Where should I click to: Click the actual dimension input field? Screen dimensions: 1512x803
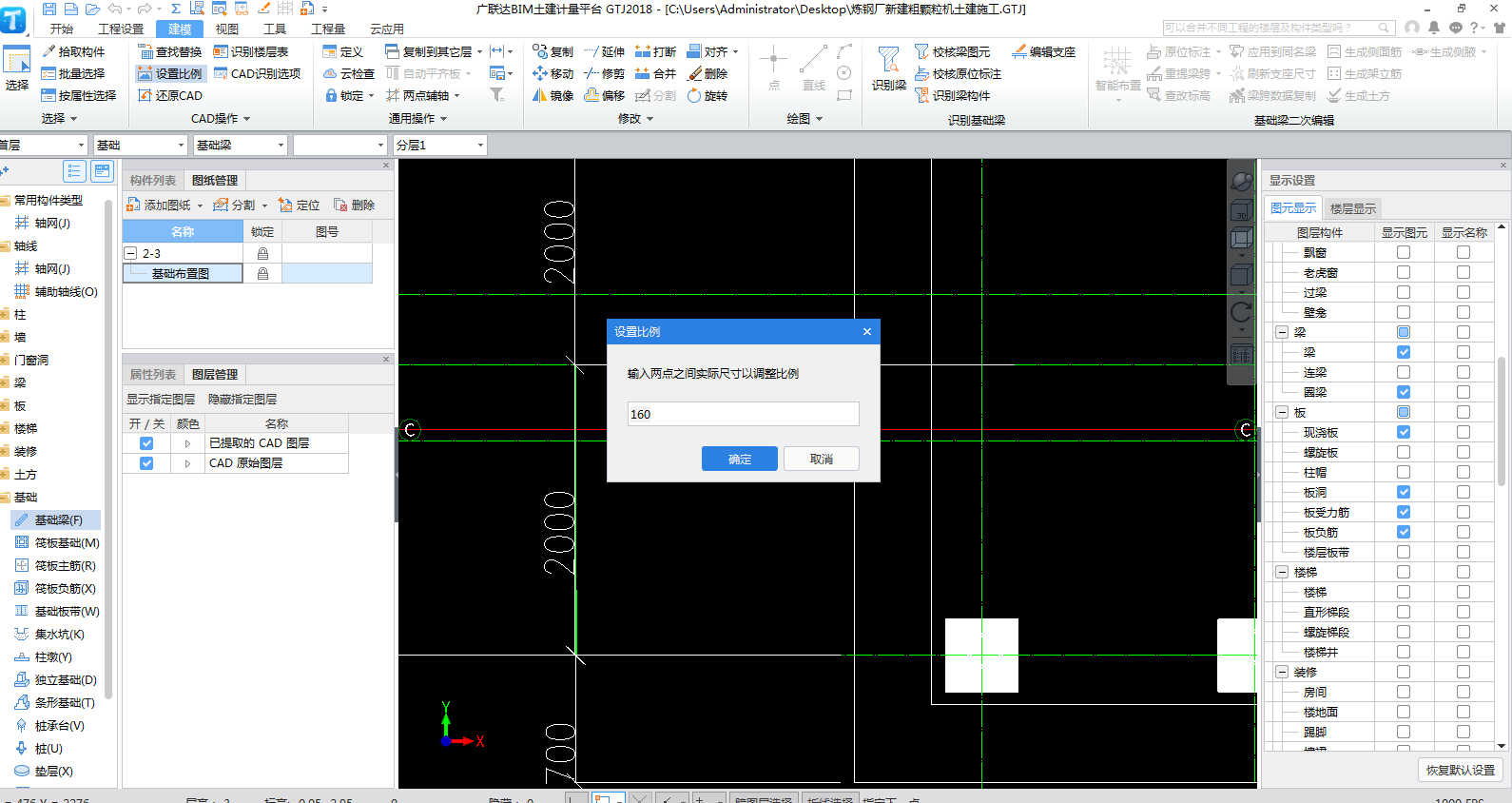(x=743, y=414)
